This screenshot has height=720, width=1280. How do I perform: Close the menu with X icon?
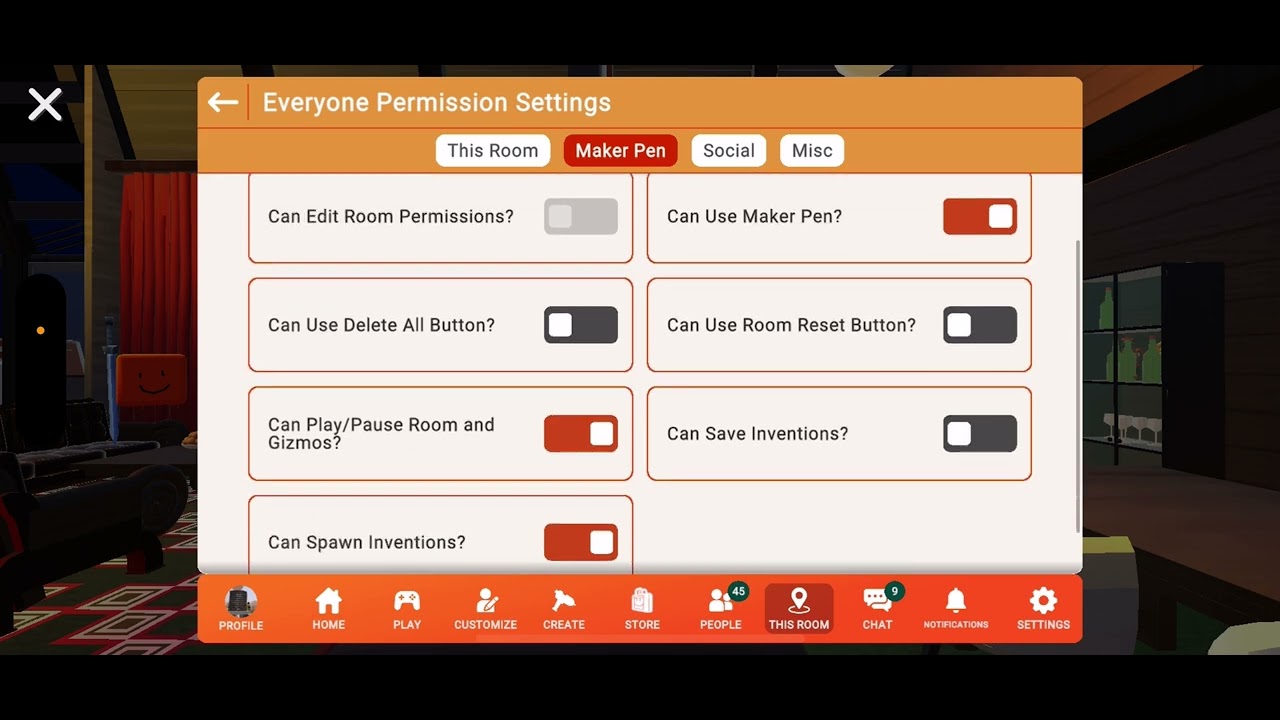(x=45, y=104)
